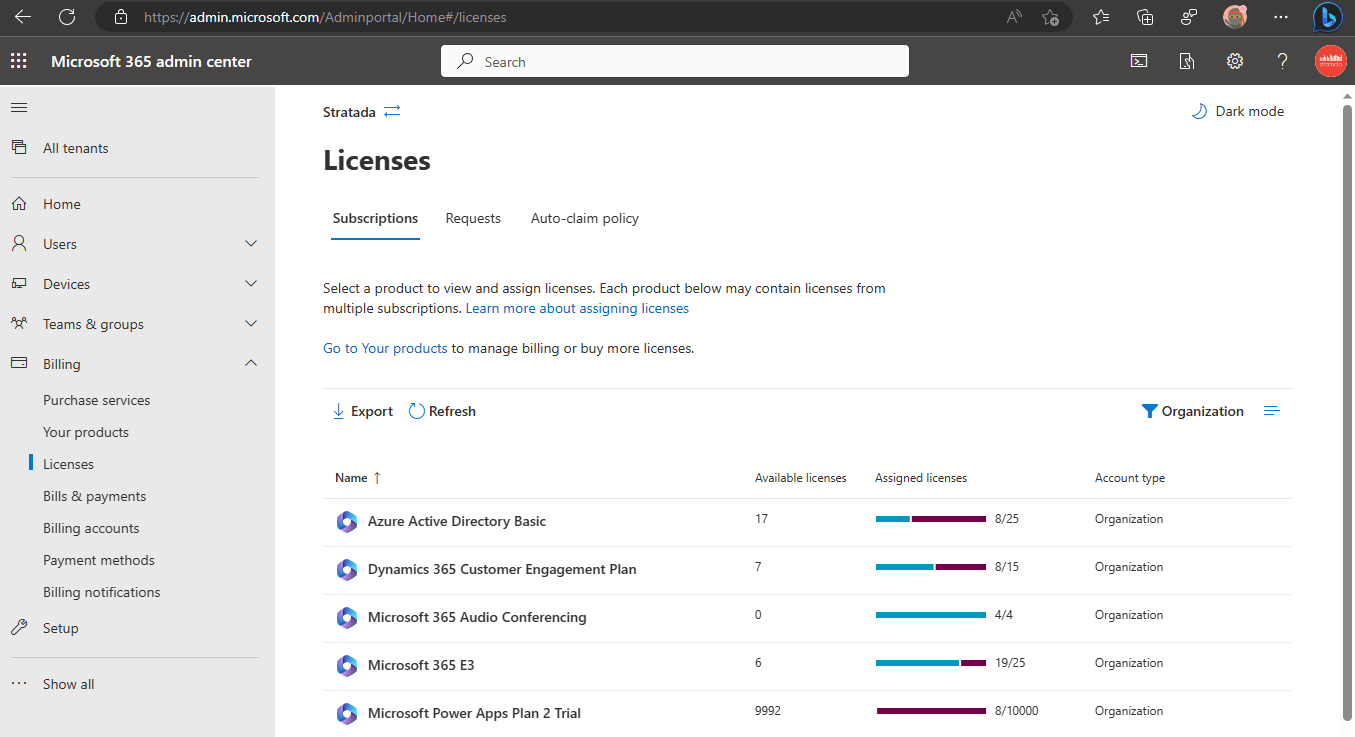Click Microsoft 365 E3 assigned licenses bar

pos(931,663)
